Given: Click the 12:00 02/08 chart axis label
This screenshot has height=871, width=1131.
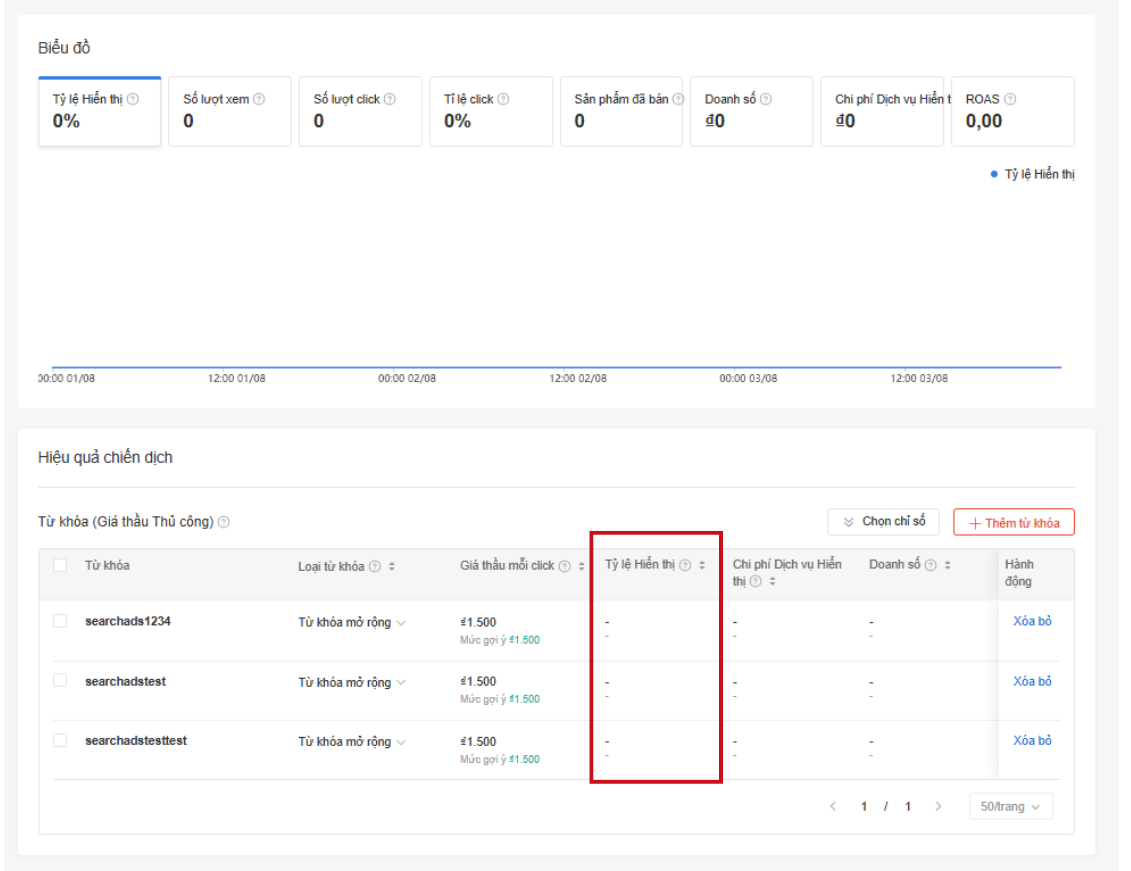Looking at the screenshot, I should (x=578, y=378).
